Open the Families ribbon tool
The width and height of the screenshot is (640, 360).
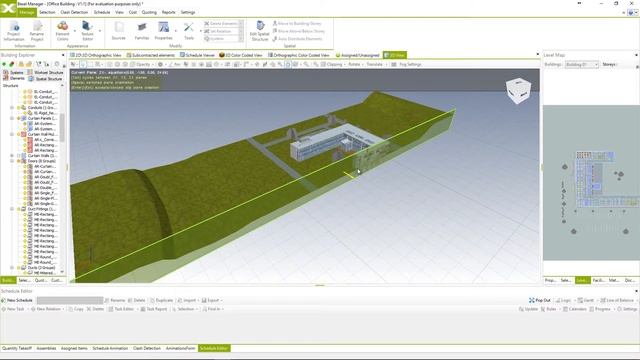142,31
